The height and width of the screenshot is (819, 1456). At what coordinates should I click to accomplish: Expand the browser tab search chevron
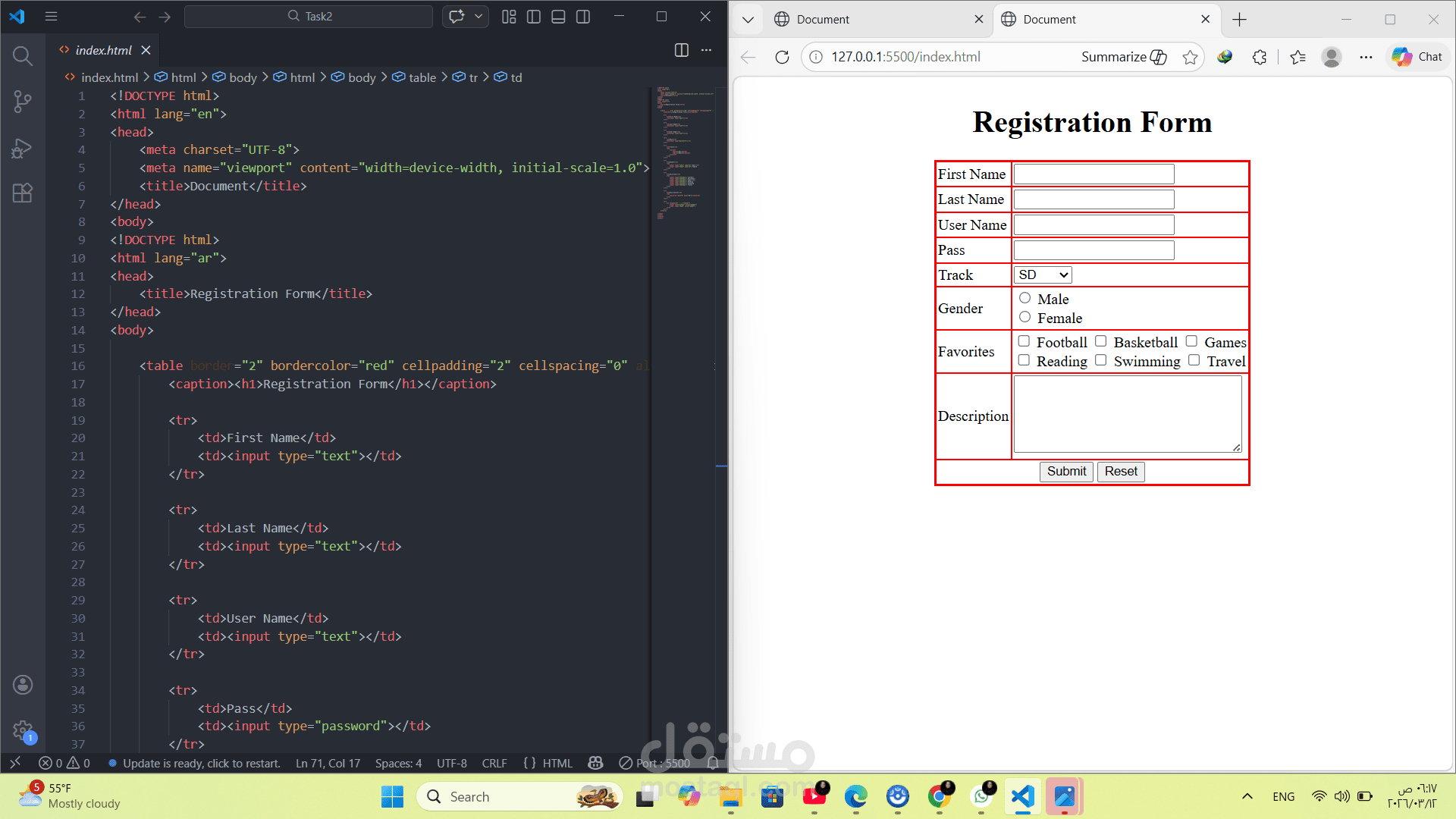tap(748, 20)
